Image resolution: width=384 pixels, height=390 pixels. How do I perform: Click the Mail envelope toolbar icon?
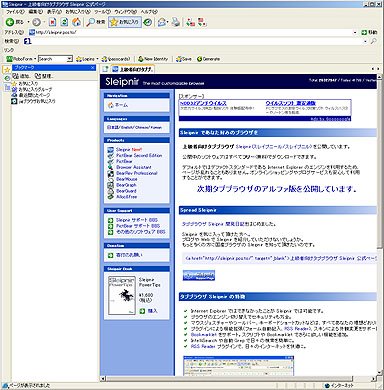click(162, 22)
